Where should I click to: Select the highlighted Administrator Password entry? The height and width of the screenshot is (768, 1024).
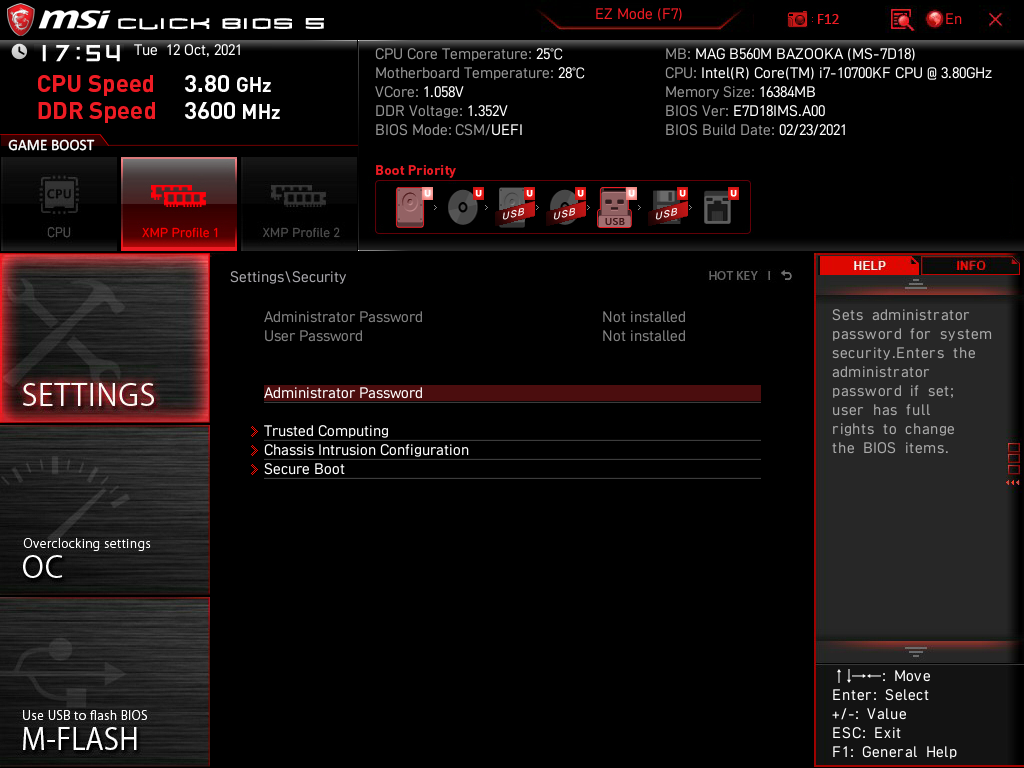click(512, 393)
